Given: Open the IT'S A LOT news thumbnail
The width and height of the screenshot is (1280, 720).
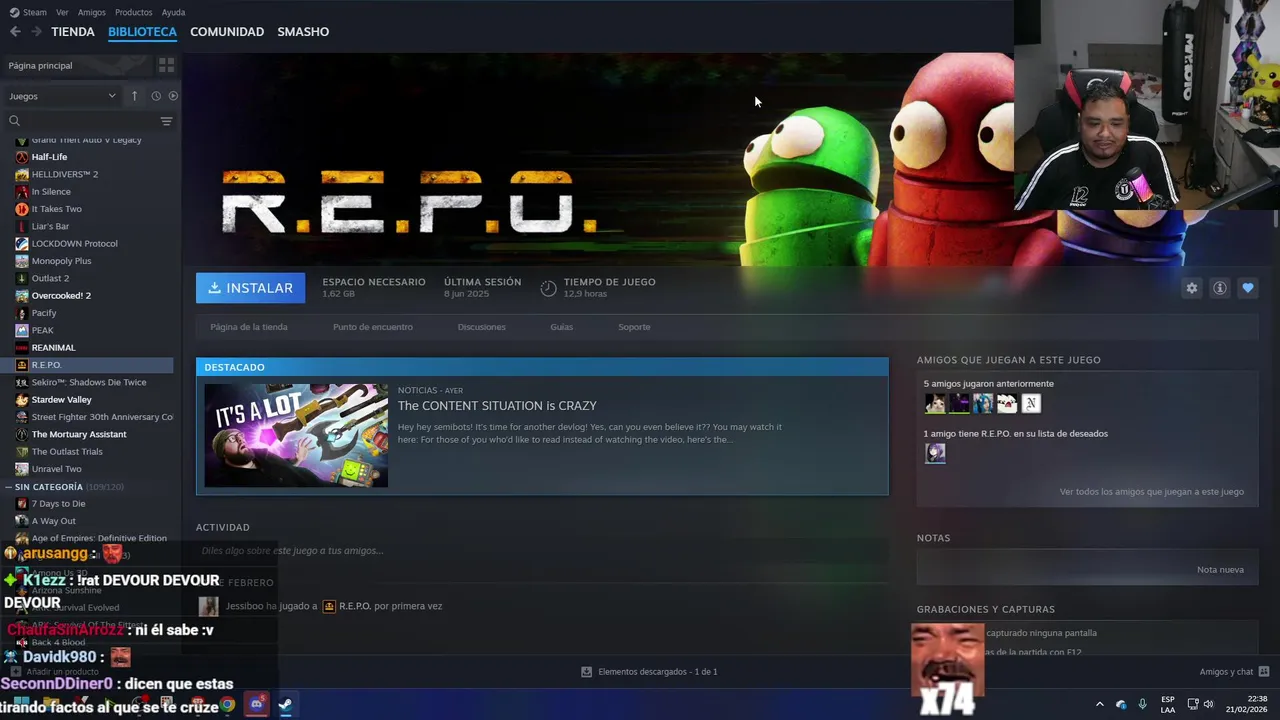Looking at the screenshot, I should (296, 435).
